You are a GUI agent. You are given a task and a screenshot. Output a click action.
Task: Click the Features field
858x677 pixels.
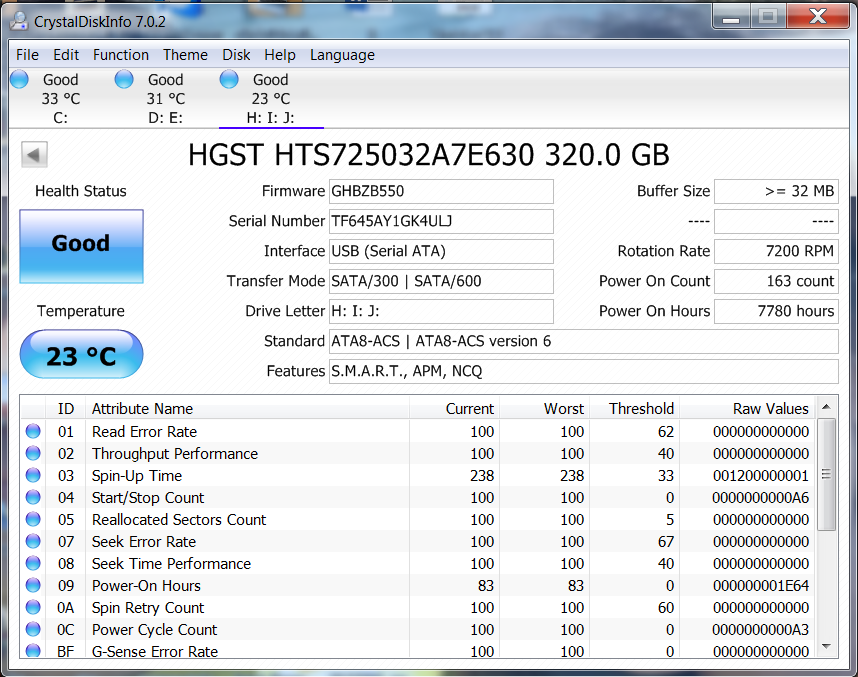click(584, 371)
